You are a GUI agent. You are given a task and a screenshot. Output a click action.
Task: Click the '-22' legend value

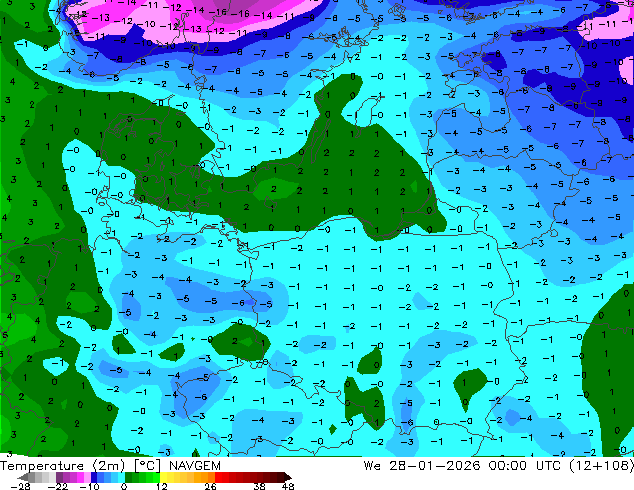[57, 486]
